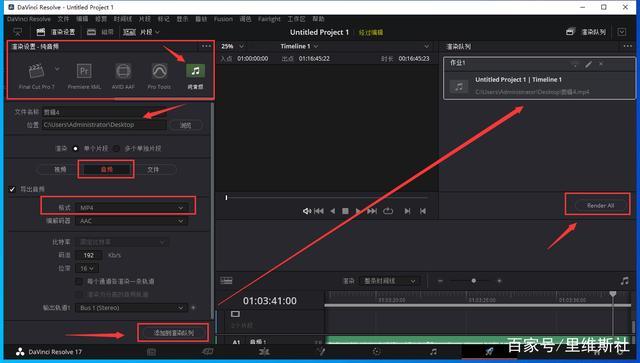Select the Pro Tools render preset
The image size is (640, 363).
159,76
